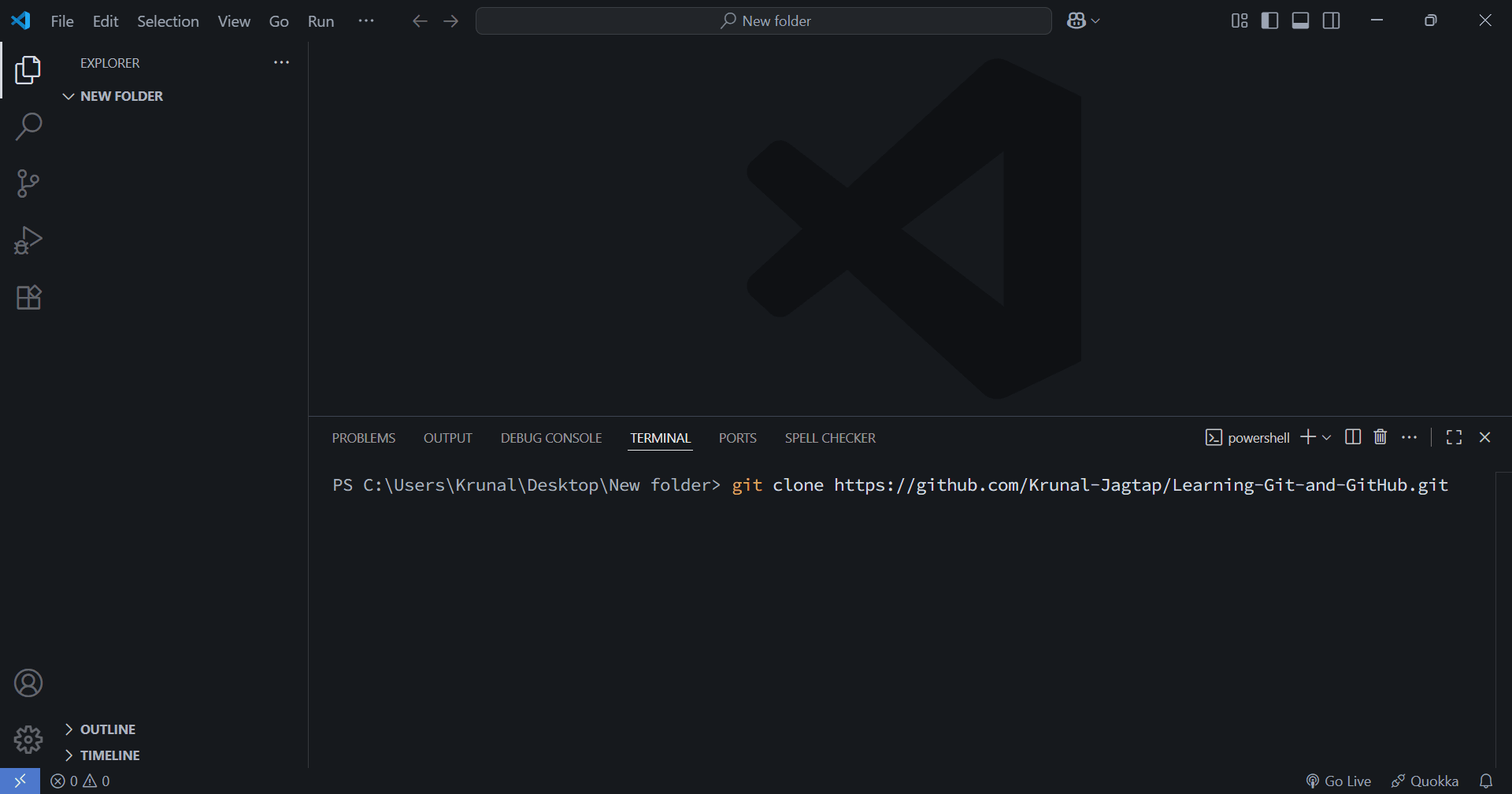Open the Copilot chat icon
The width and height of the screenshot is (1512, 794).
1077,20
